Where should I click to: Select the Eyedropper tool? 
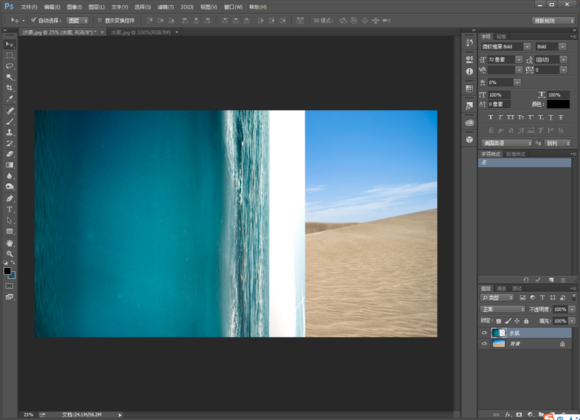(x=10, y=99)
